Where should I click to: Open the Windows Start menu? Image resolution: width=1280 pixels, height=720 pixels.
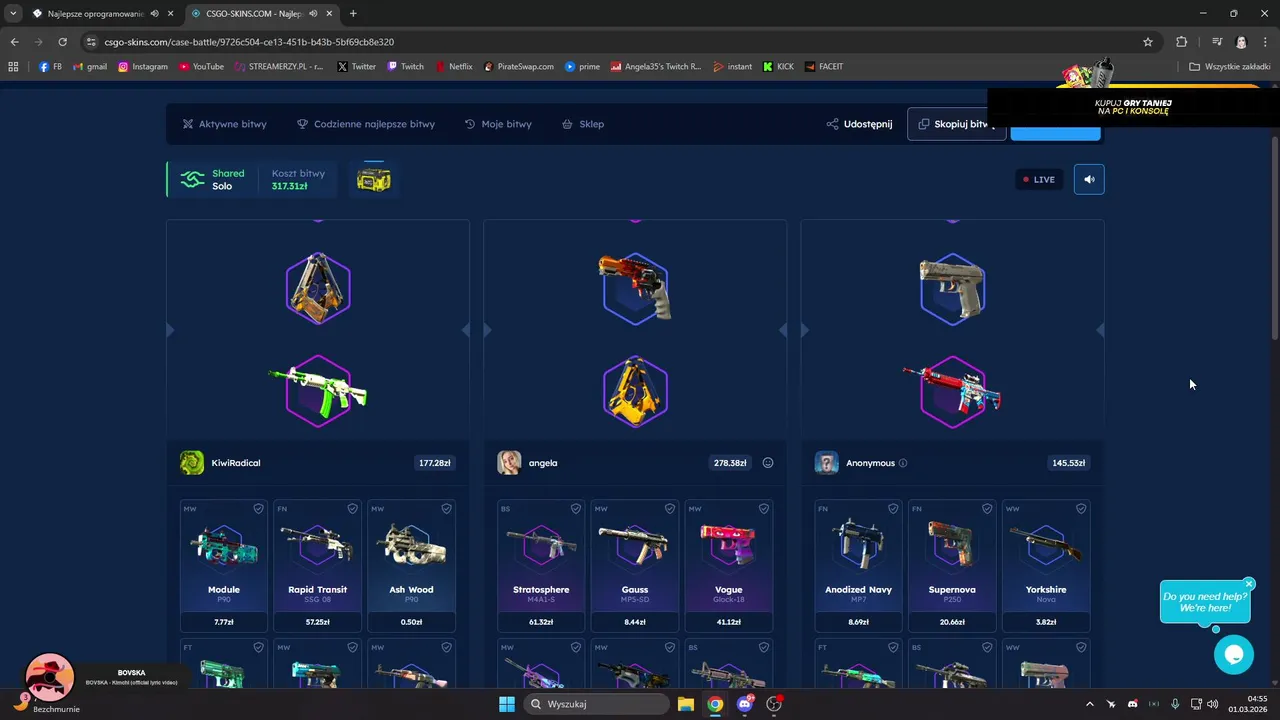pos(506,704)
